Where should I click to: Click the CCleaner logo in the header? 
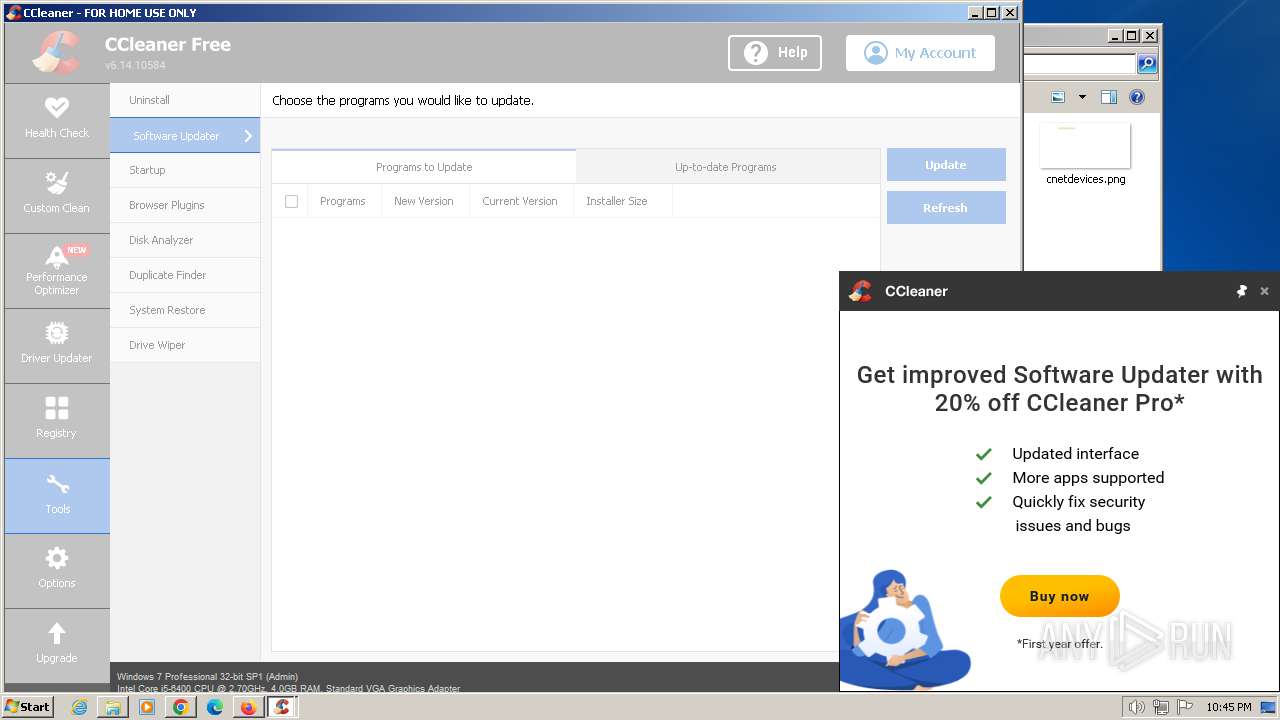(56, 53)
